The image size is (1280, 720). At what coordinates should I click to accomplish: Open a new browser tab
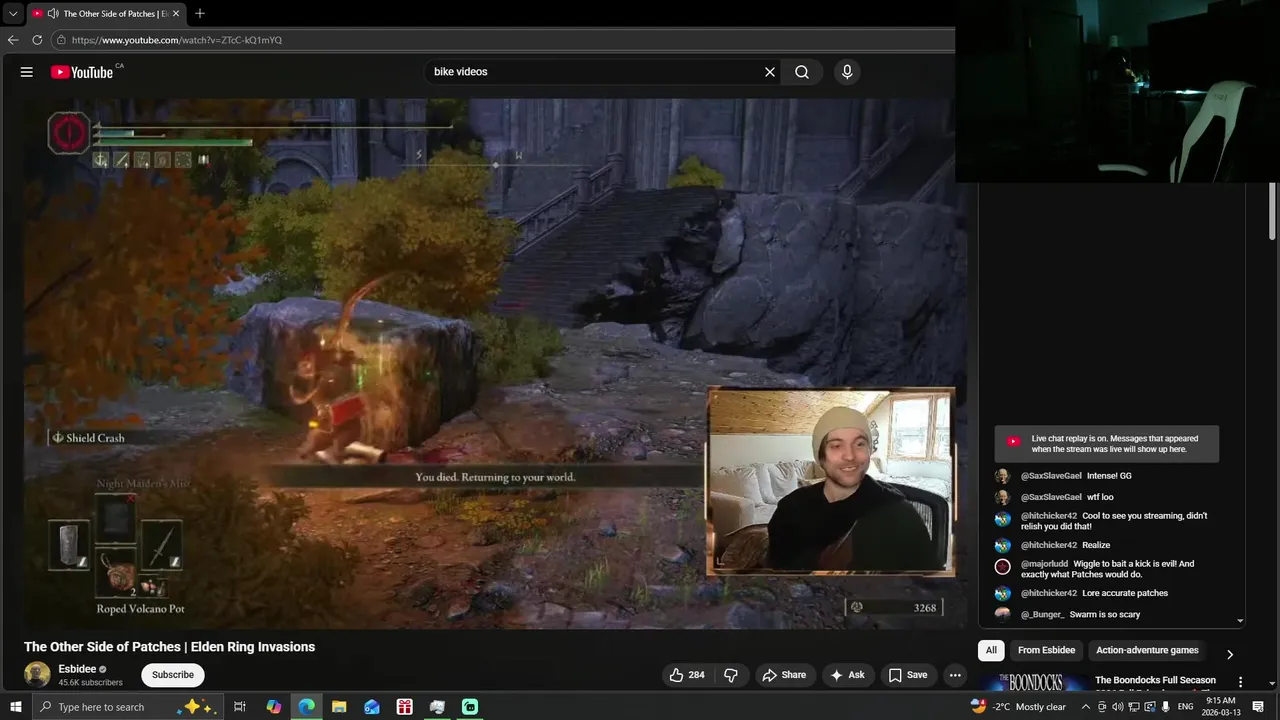click(200, 14)
